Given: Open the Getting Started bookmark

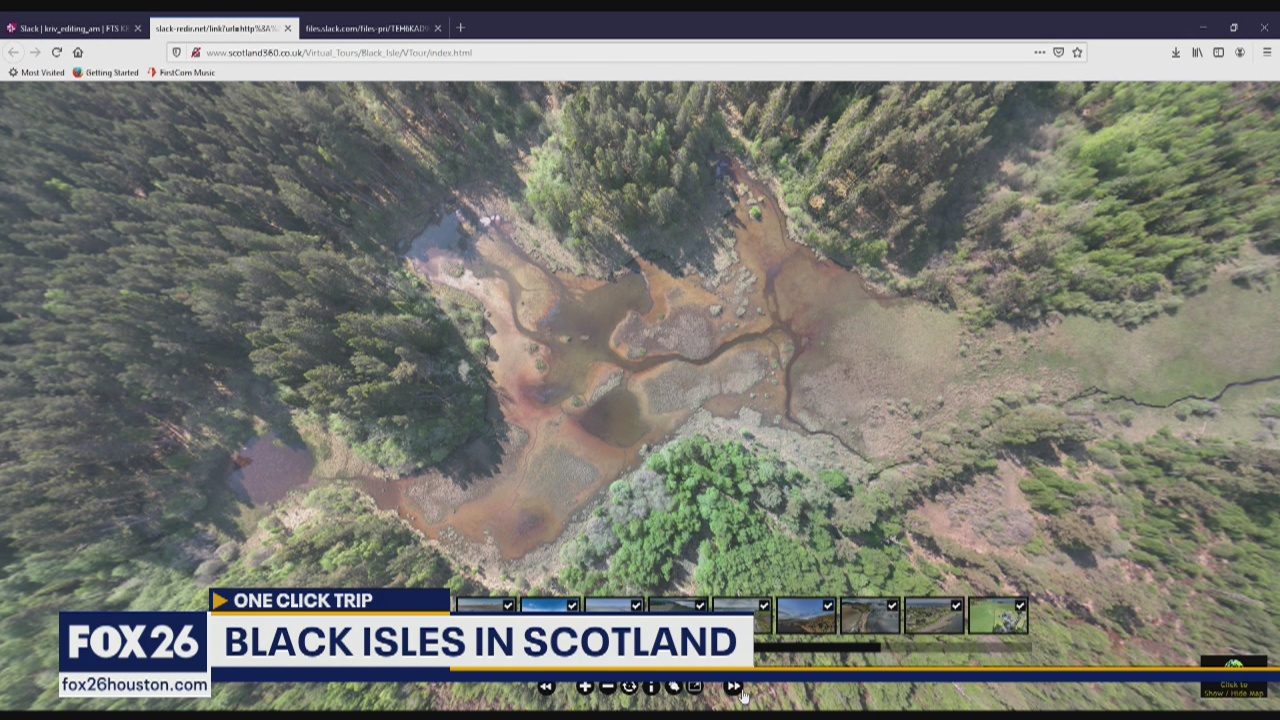Looking at the screenshot, I should pyautogui.click(x=105, y=72).
